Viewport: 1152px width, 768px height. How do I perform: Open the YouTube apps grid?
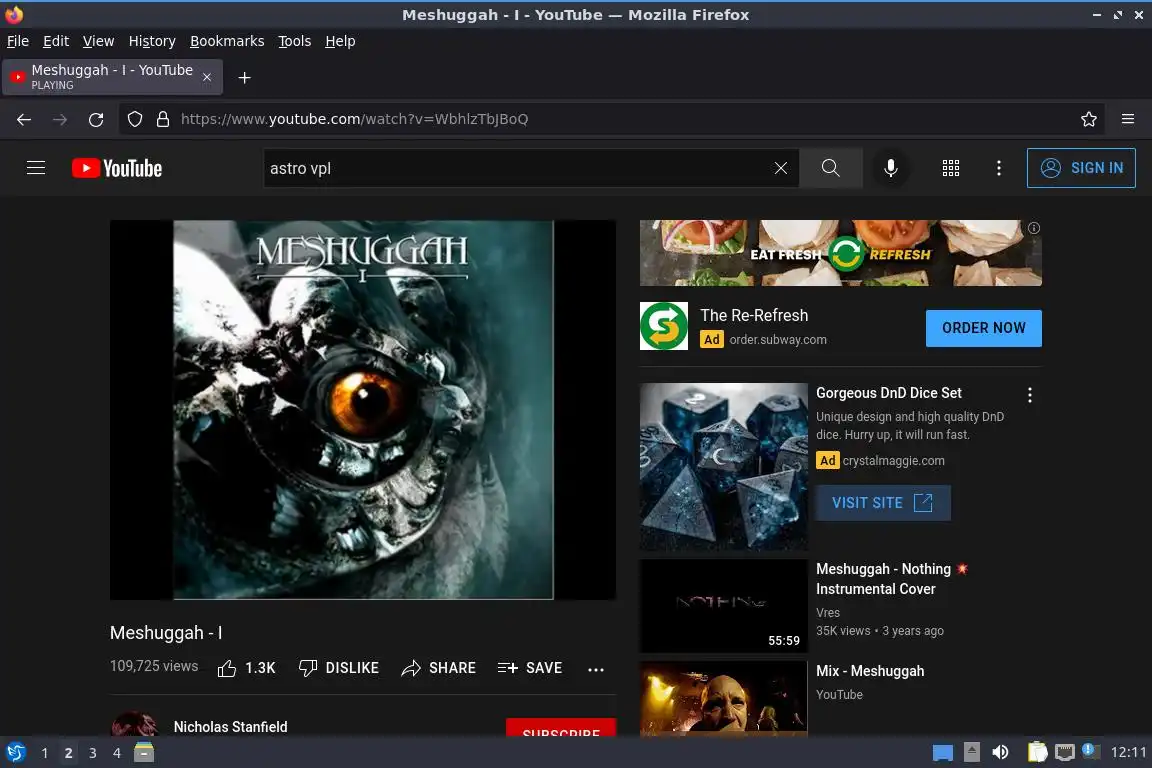[x=951, y=168]
